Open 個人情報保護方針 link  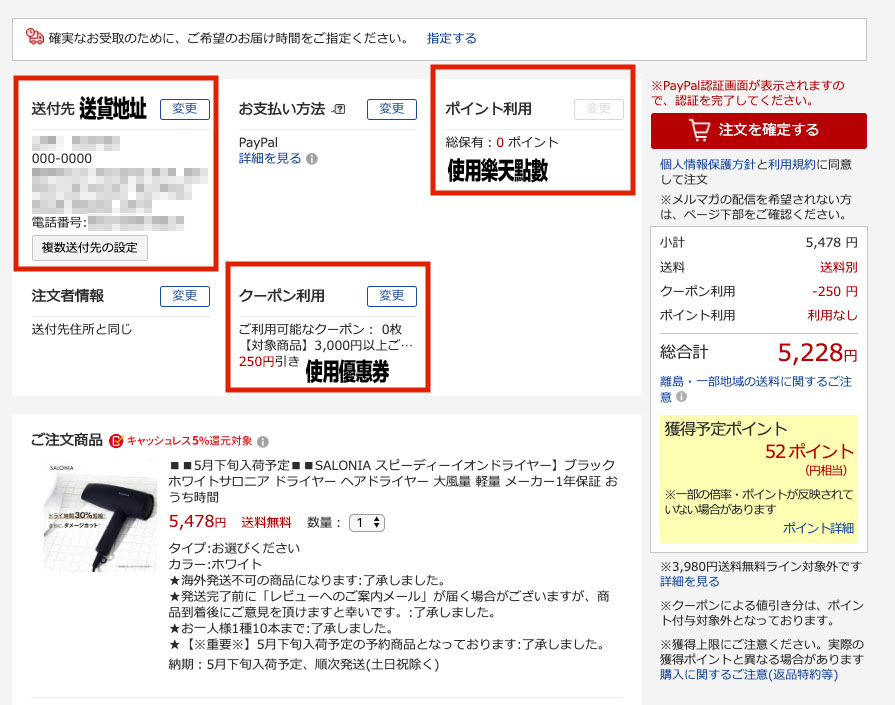pyautogui.click(x=707, y=164)
